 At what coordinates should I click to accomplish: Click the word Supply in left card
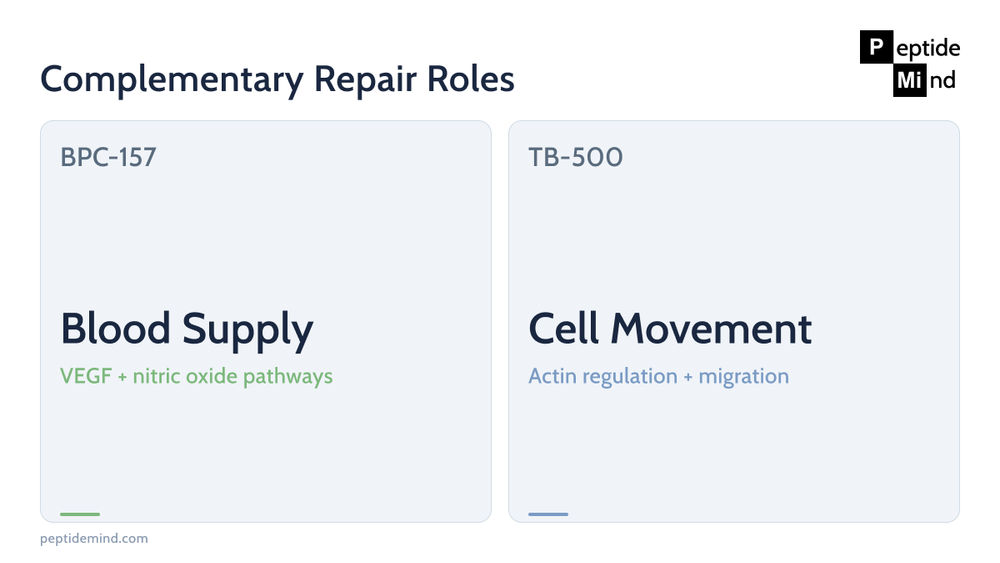248,332
